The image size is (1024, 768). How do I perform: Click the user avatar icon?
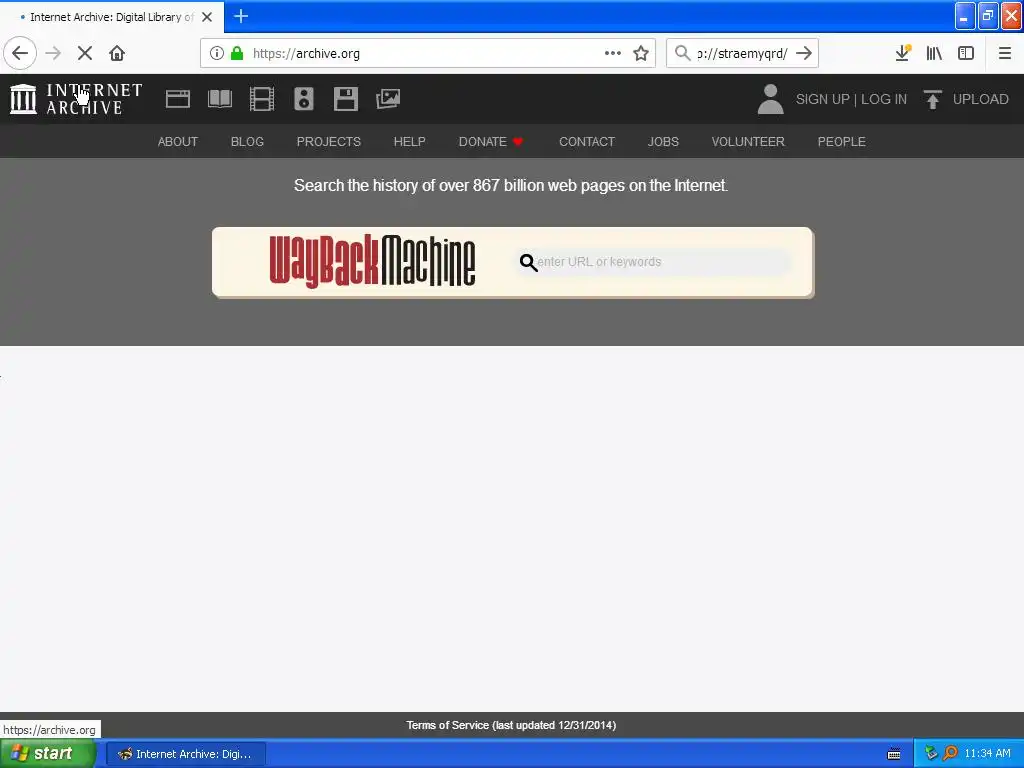[771, 99]
